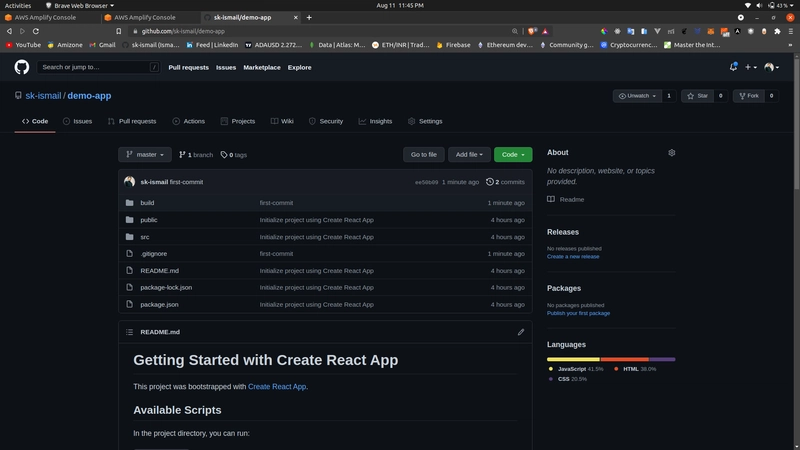The height and width of the screenshot is (450, 800).
Task: Edit README.md using the pencil icon
Action: tap(521, 332)
